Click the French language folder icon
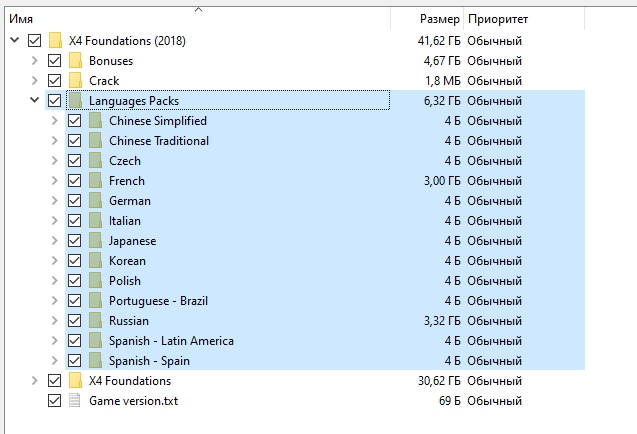Screen dimensions: 637x434 95,181
